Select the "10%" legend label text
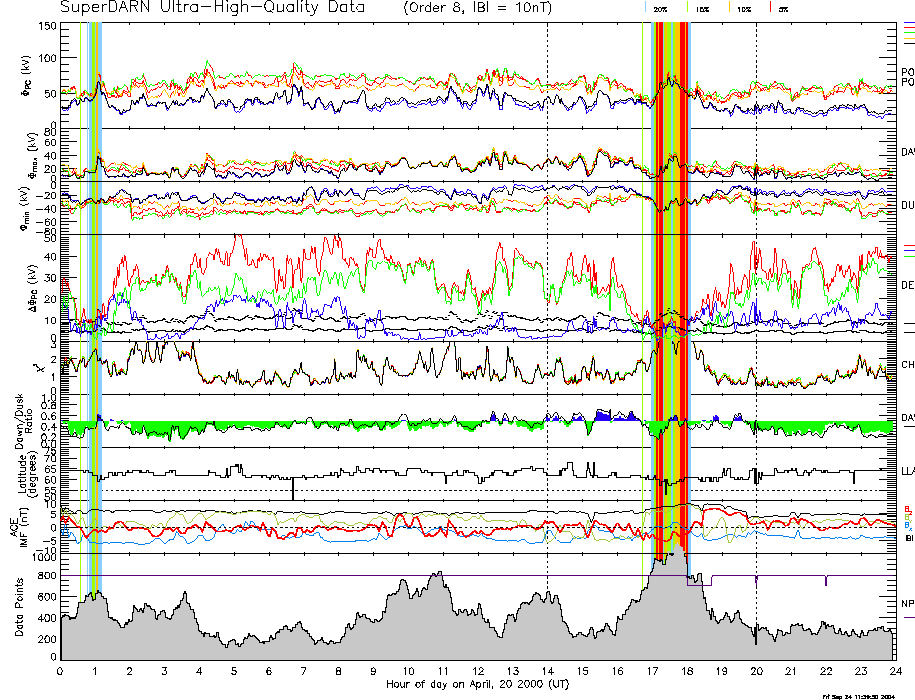 tap(743, 9)
